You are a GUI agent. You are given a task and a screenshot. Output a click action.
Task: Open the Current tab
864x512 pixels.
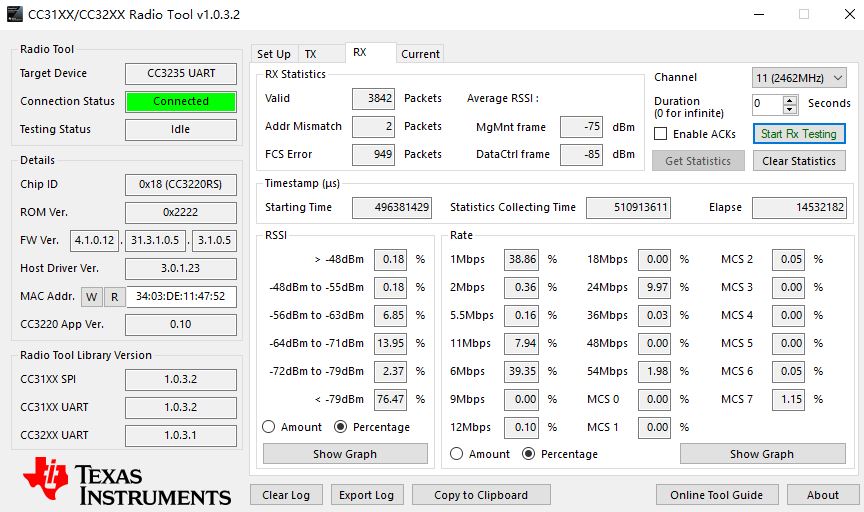420,54
